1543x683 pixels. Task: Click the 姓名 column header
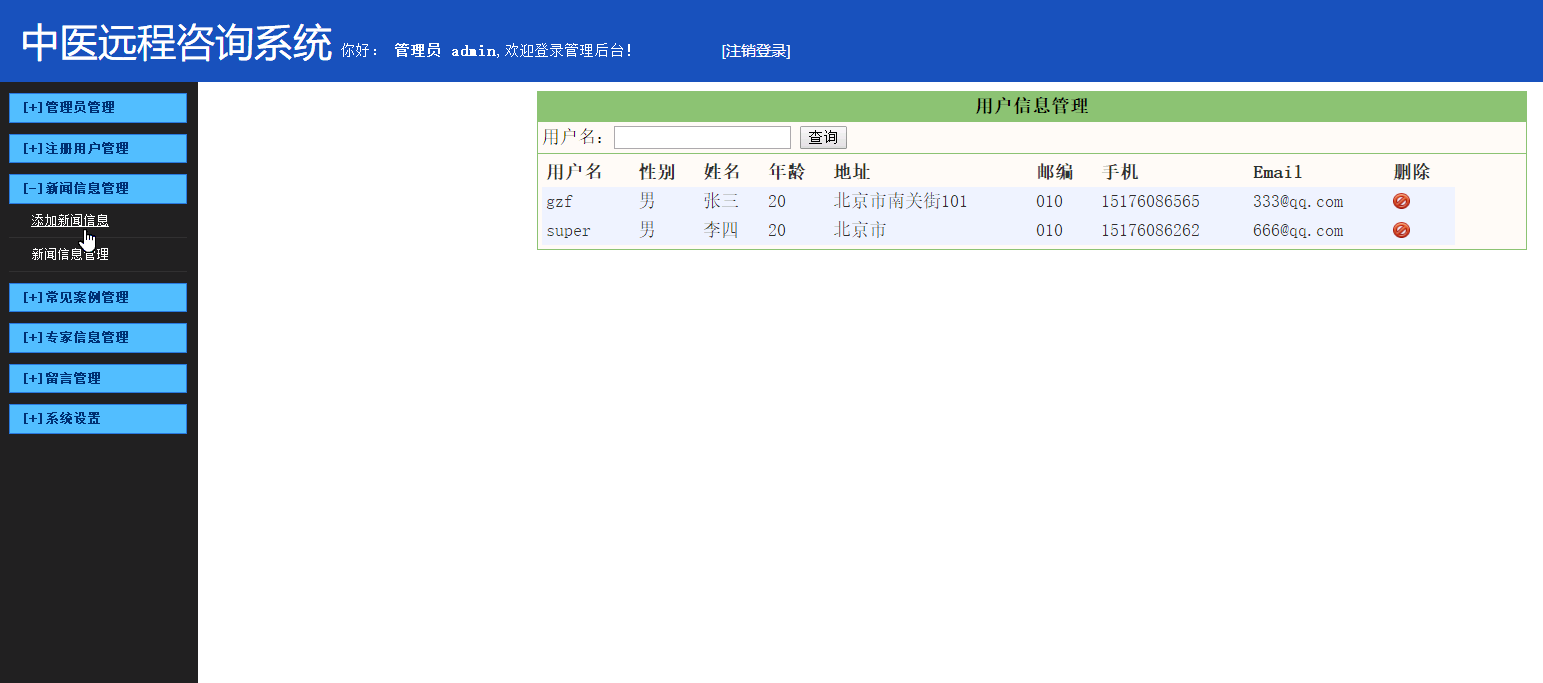pos(722,172)
